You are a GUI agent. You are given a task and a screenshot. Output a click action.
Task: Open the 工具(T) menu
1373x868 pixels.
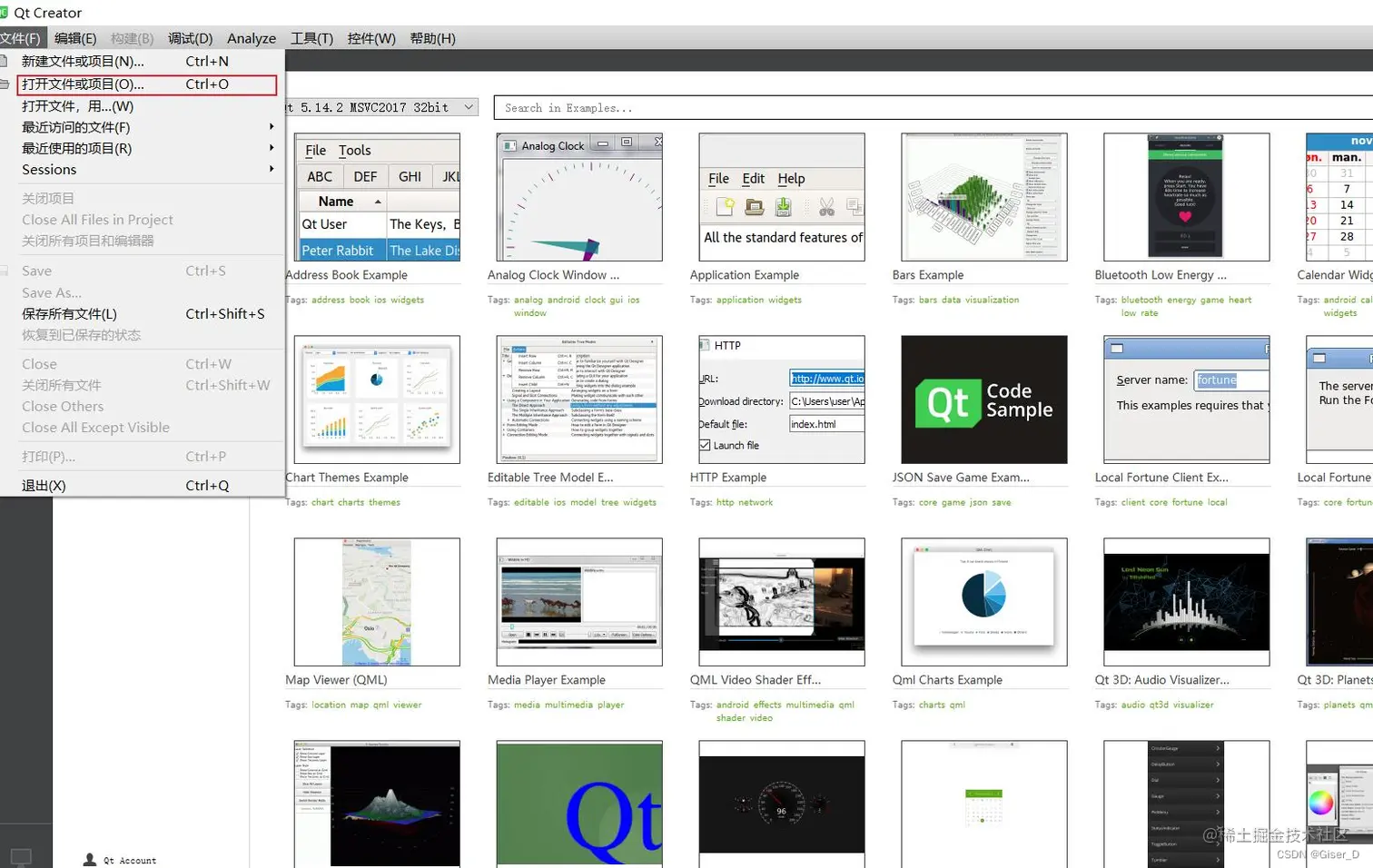point(311,38)
